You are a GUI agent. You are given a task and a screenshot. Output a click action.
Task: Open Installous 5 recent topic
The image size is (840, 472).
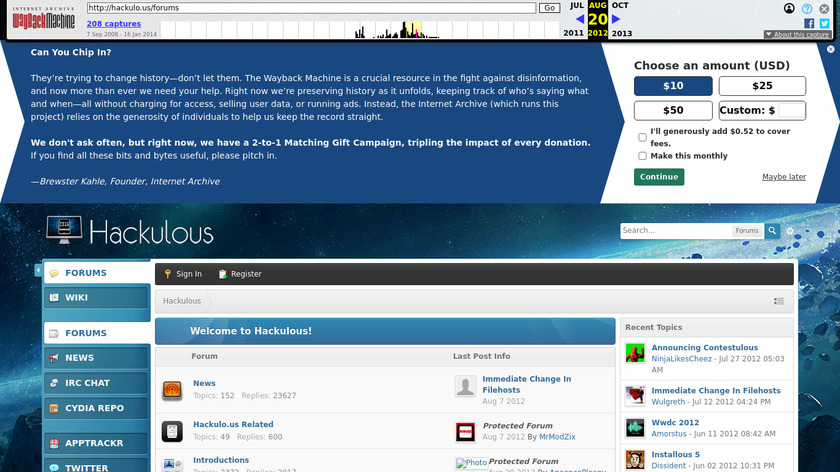pyautogui.click(x=675, y=455)
